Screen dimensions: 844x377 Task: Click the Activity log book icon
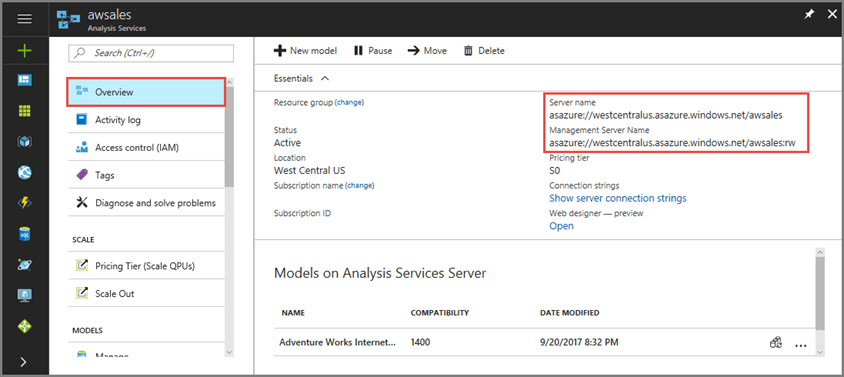[x=82, y=120]
